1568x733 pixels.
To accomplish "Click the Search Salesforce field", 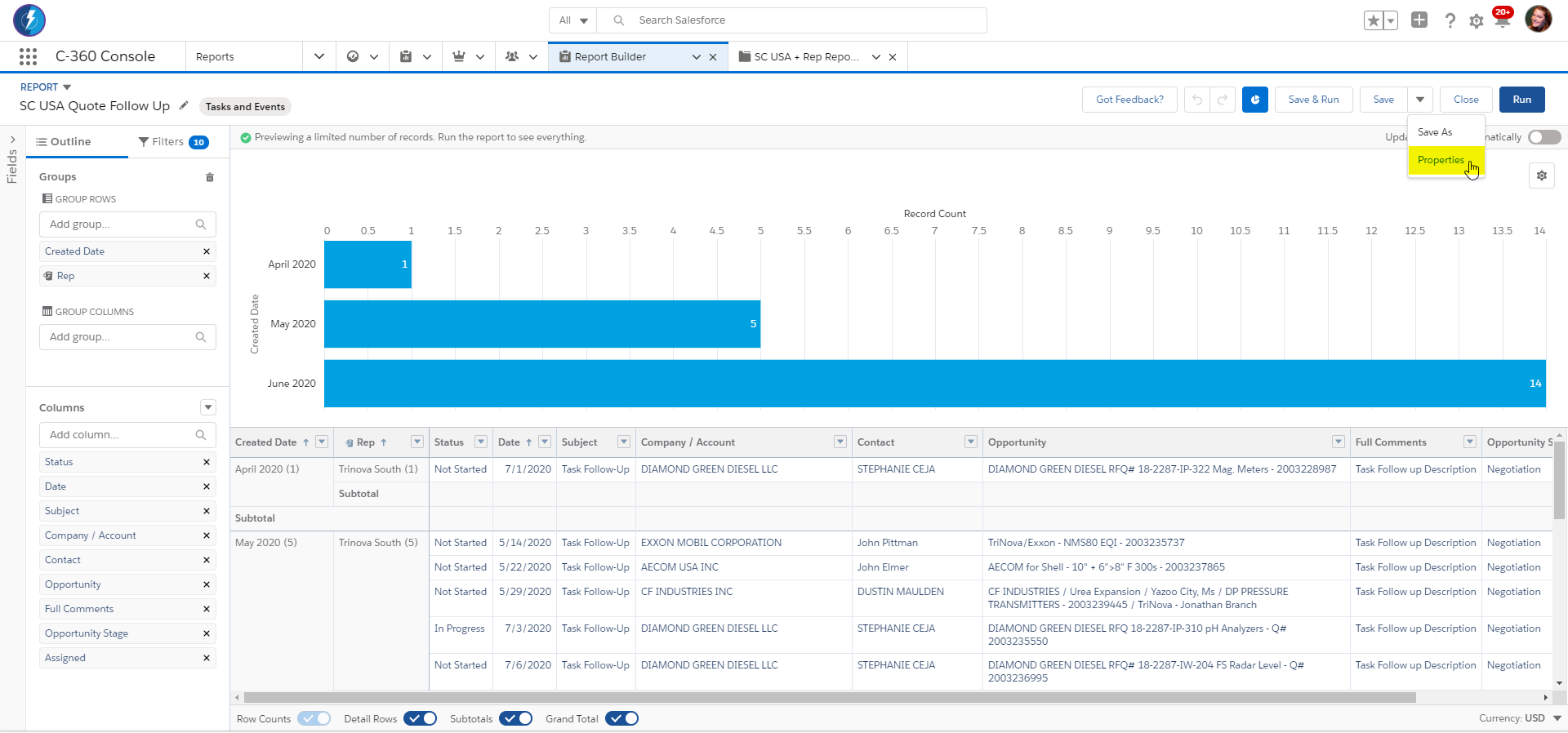I will coord(792,20).
